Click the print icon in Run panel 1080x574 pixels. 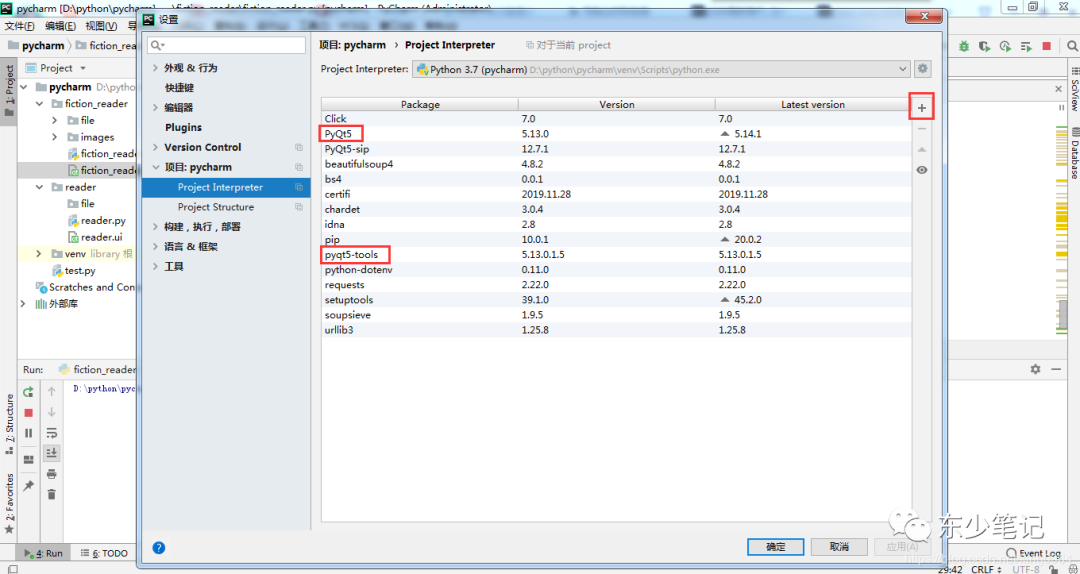pos(52,474)
